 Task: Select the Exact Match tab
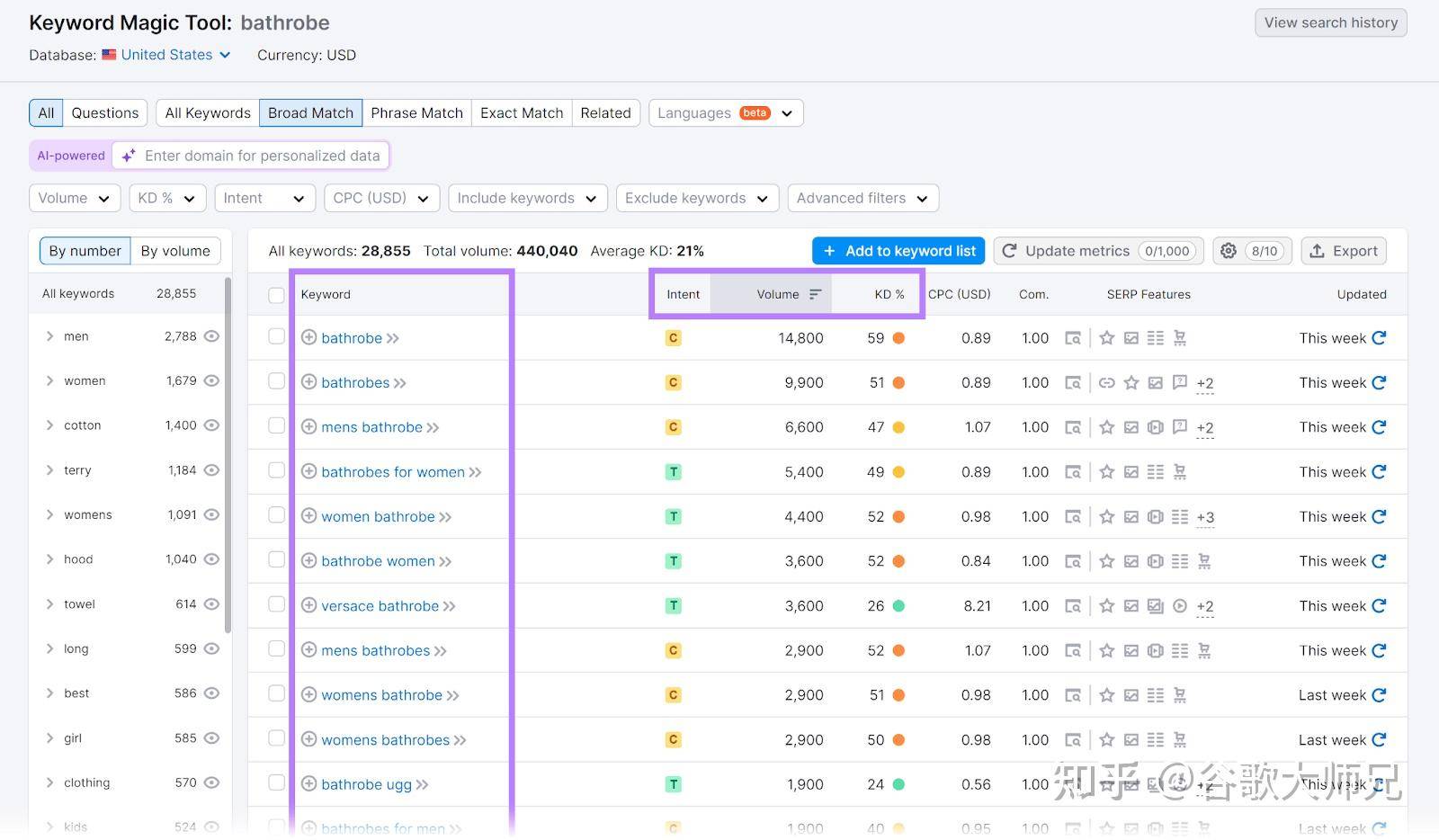[x=522, y=113]
